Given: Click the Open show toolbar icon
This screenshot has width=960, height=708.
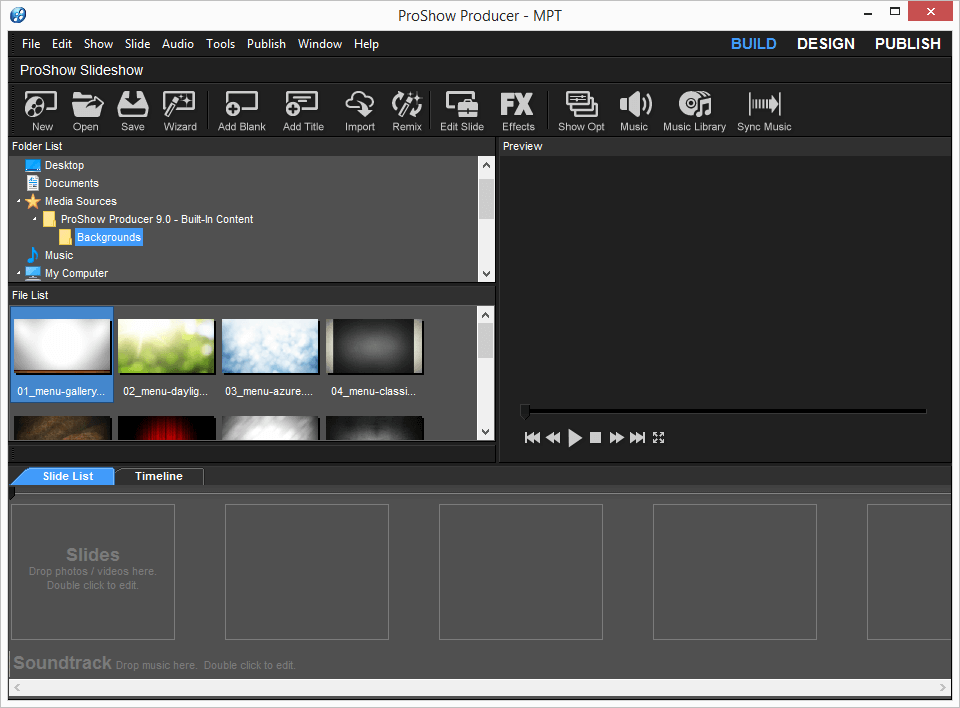Looking at the screenshot, I should [86, 111].
